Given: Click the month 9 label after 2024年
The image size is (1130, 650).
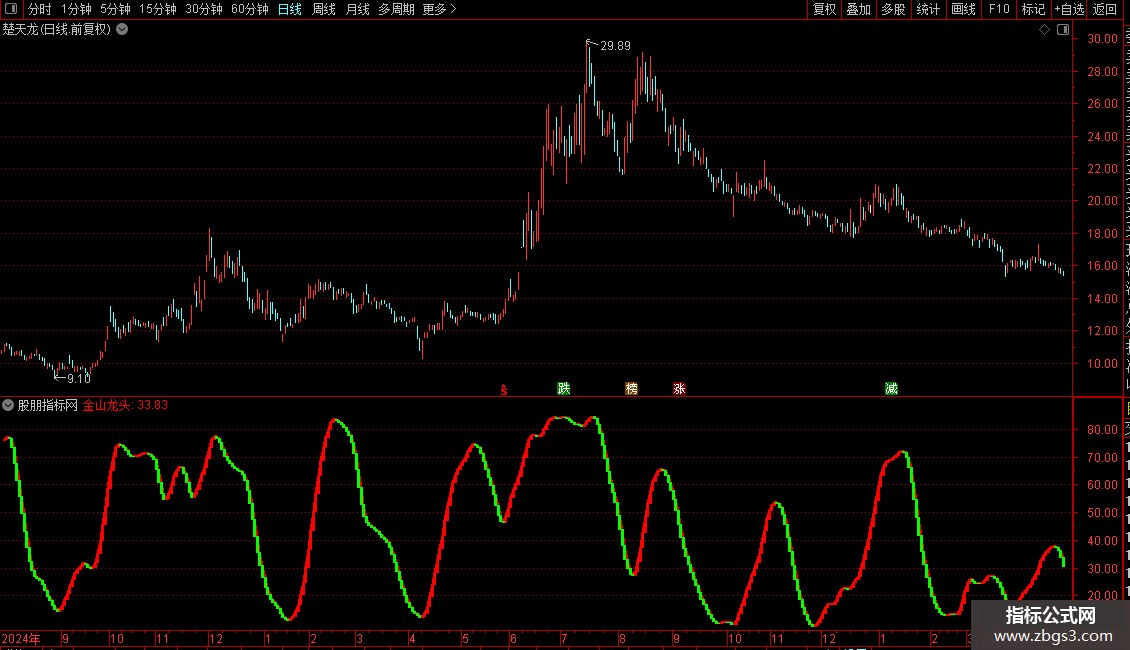Looking at the screenshot, I should 66,638.
